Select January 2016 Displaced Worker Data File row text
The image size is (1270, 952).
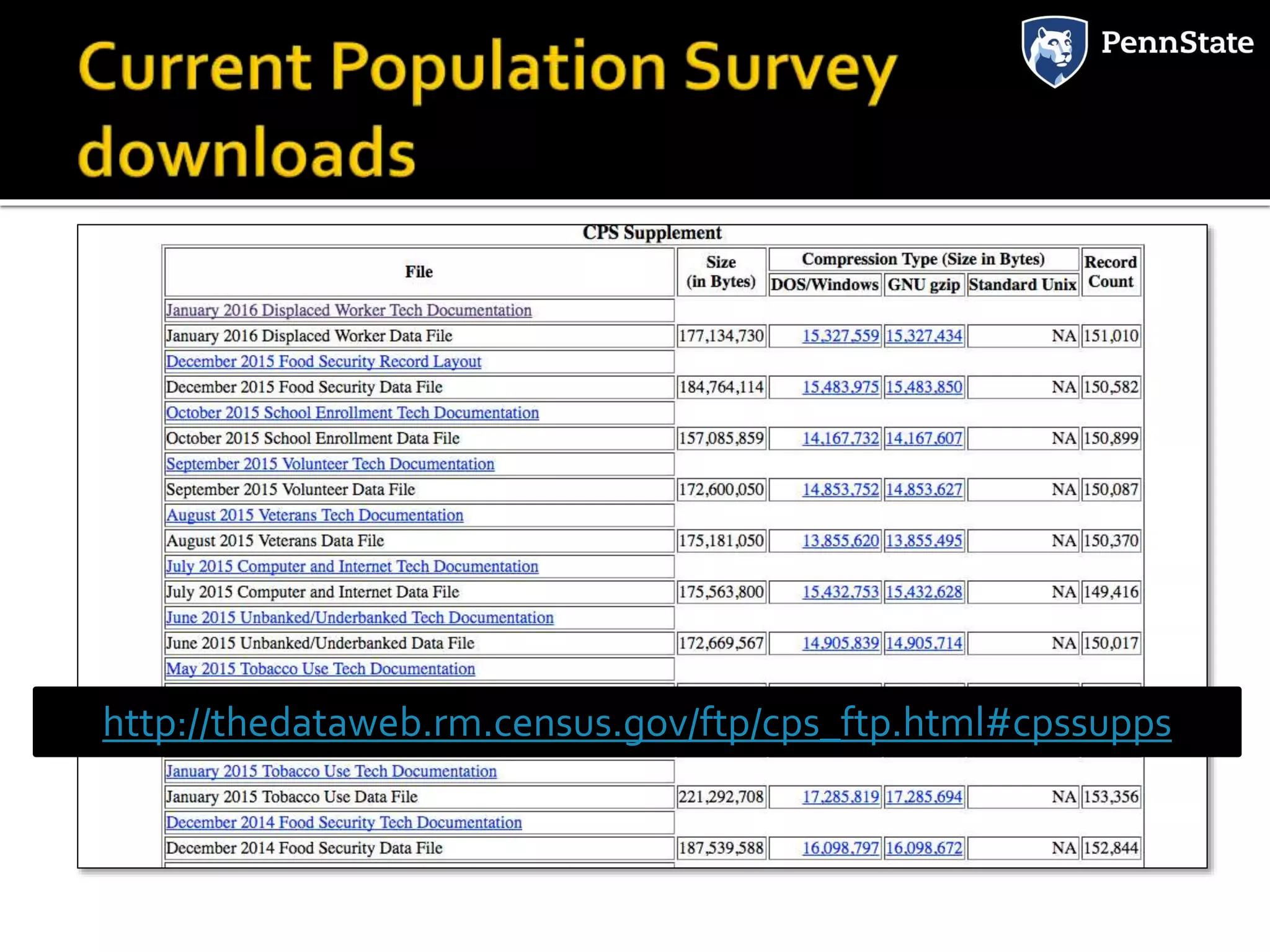tap(309, 336)
